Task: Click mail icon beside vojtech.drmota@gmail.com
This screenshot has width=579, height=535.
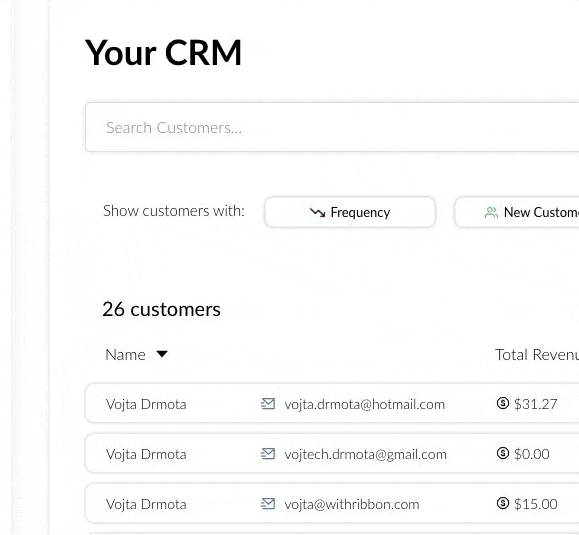Action: pyautogui.click(x=268, y=453)
